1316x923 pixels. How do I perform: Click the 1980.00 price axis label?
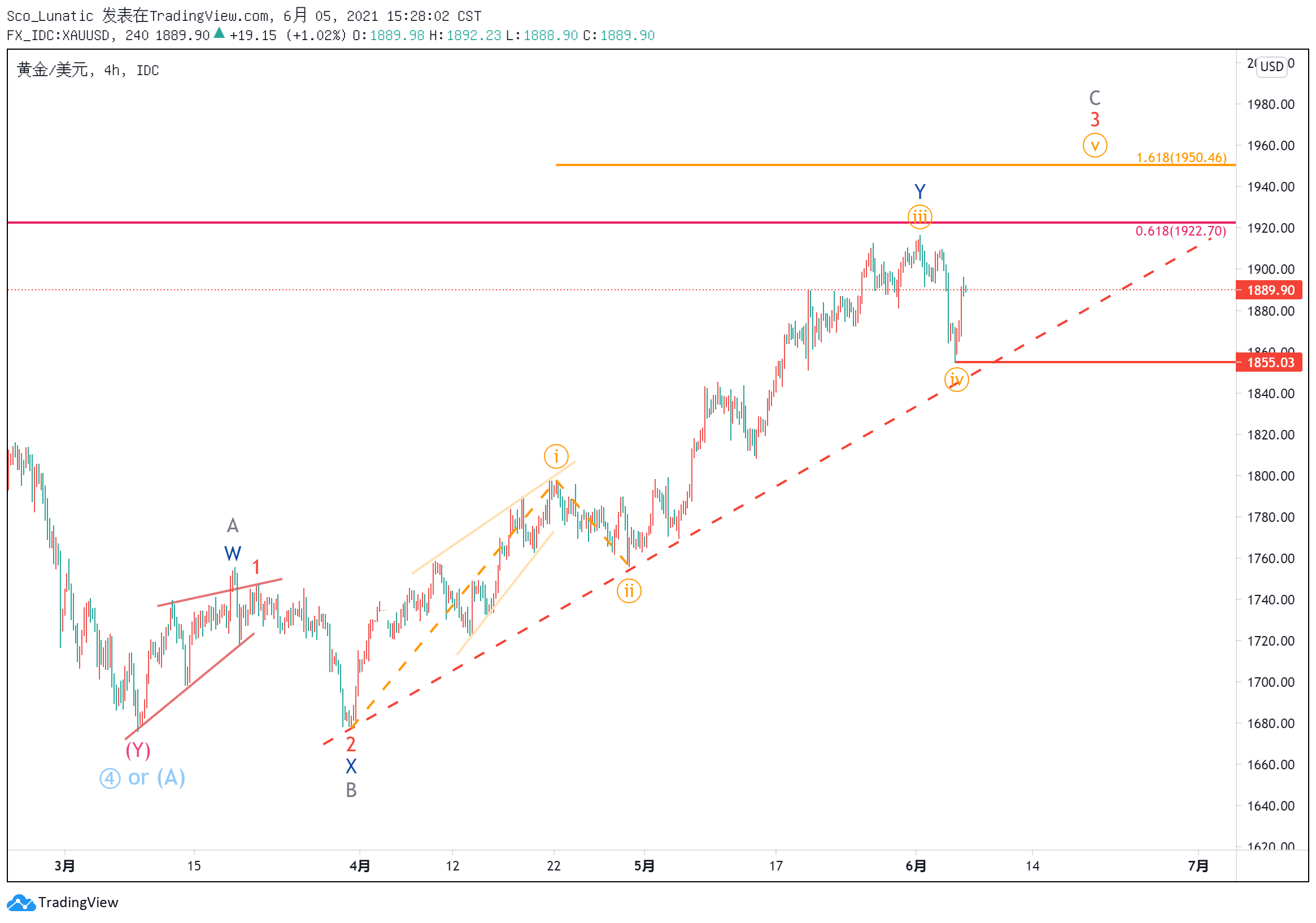1271,105
